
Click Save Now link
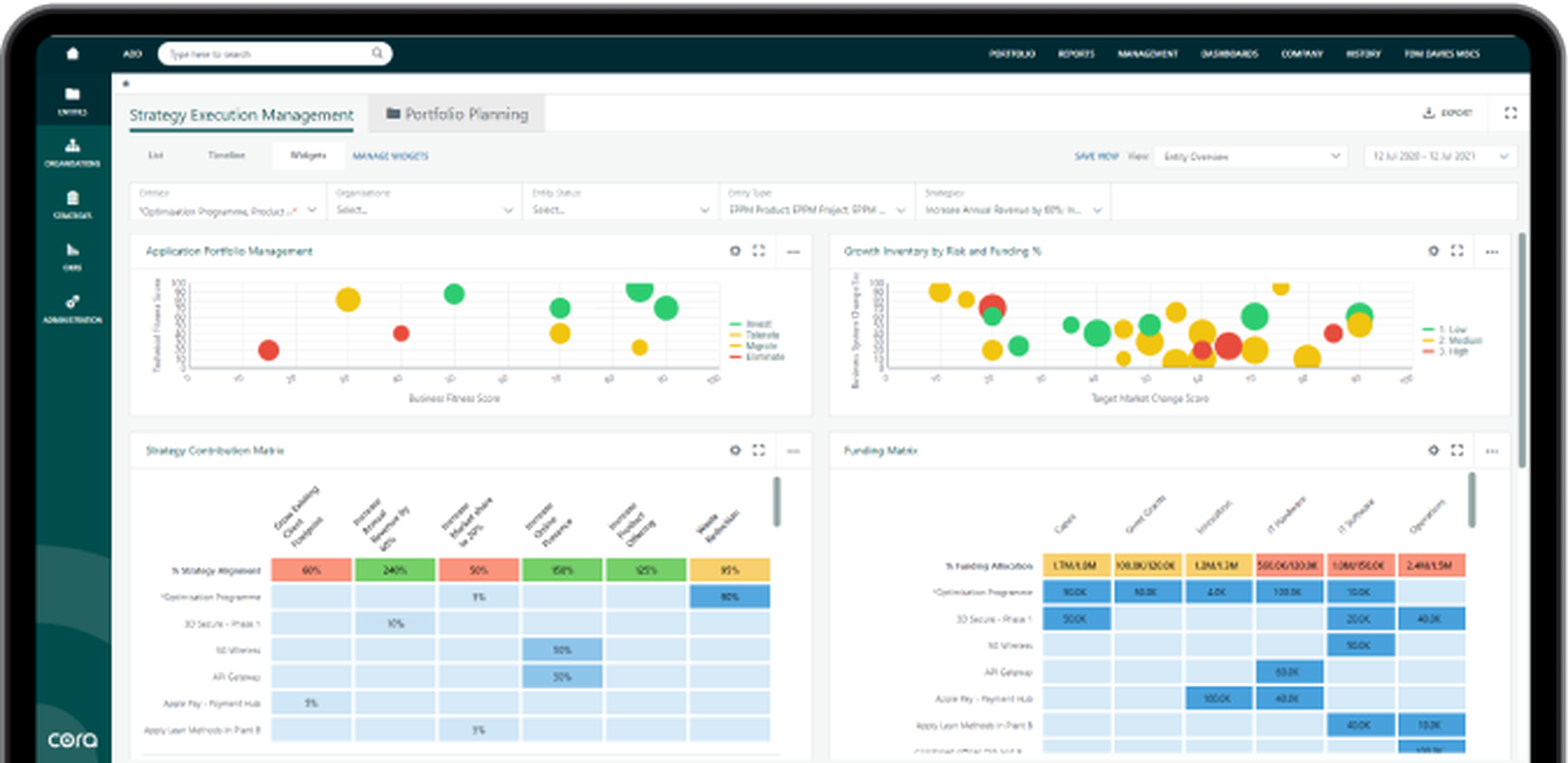pos(1096,156)
